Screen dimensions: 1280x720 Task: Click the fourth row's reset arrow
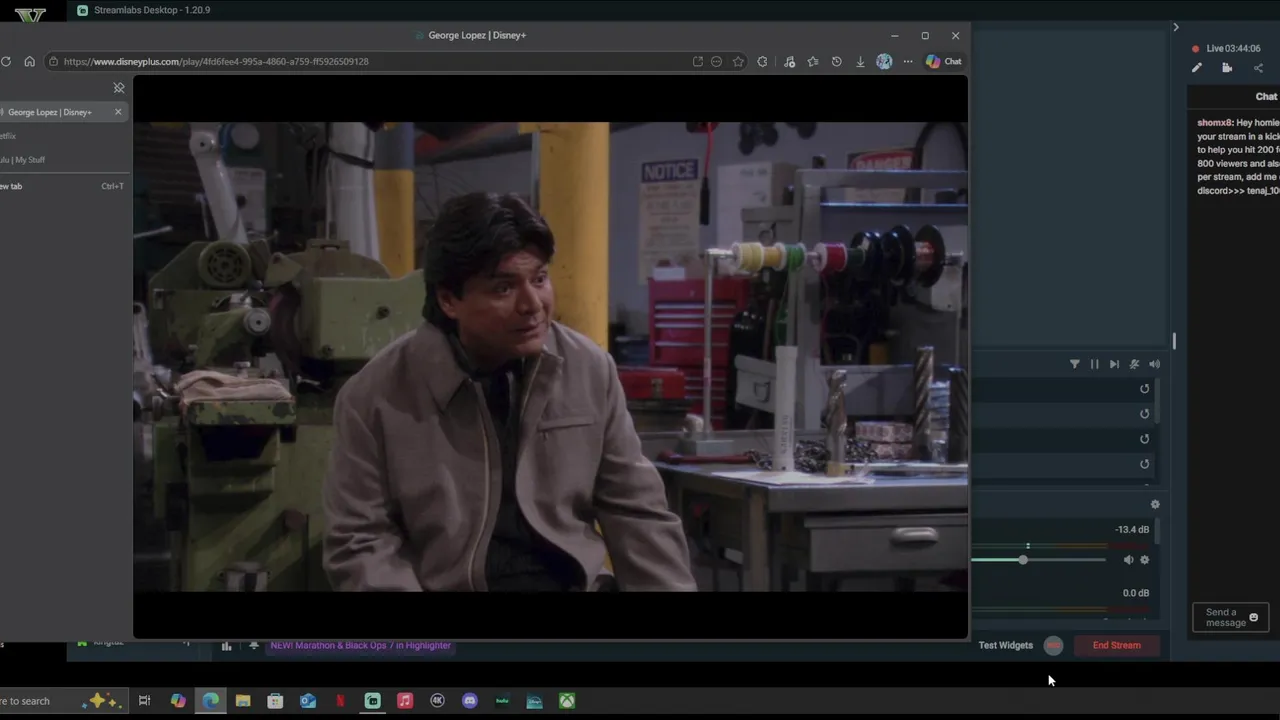(x=1145, y=464)
